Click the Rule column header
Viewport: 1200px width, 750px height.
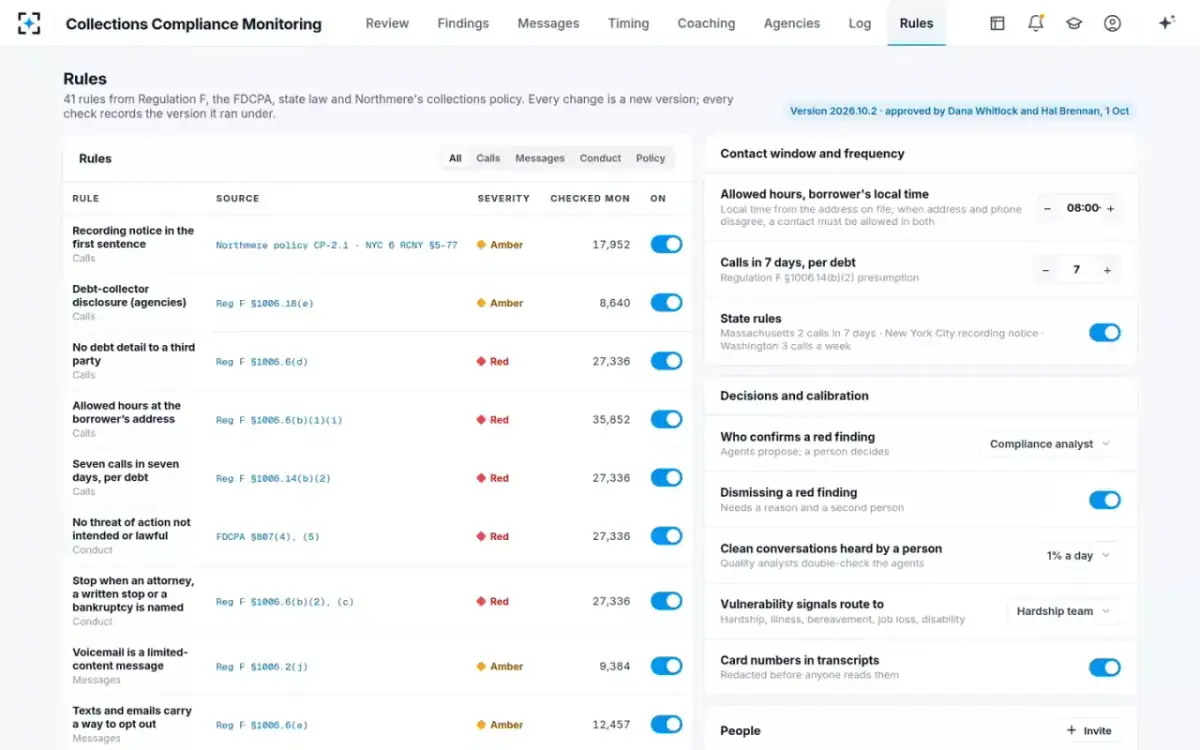[x=85, y=198]
